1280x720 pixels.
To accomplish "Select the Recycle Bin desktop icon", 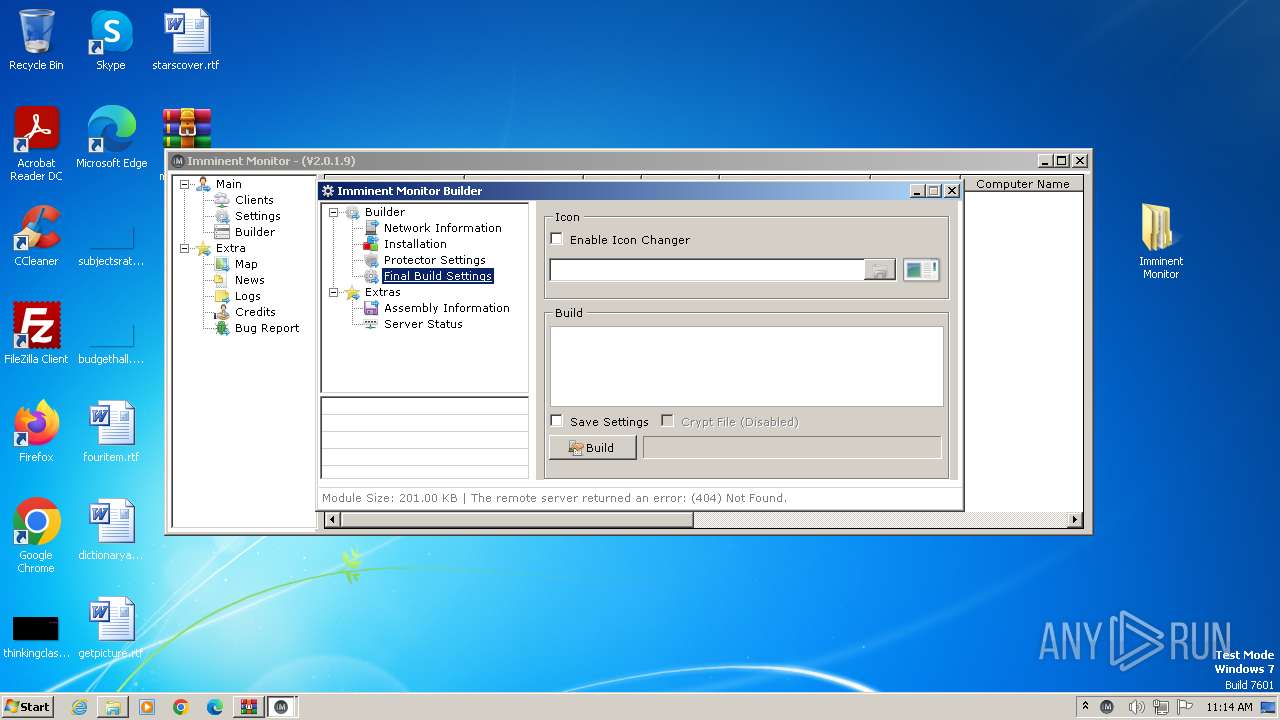I will coord(36,40).
